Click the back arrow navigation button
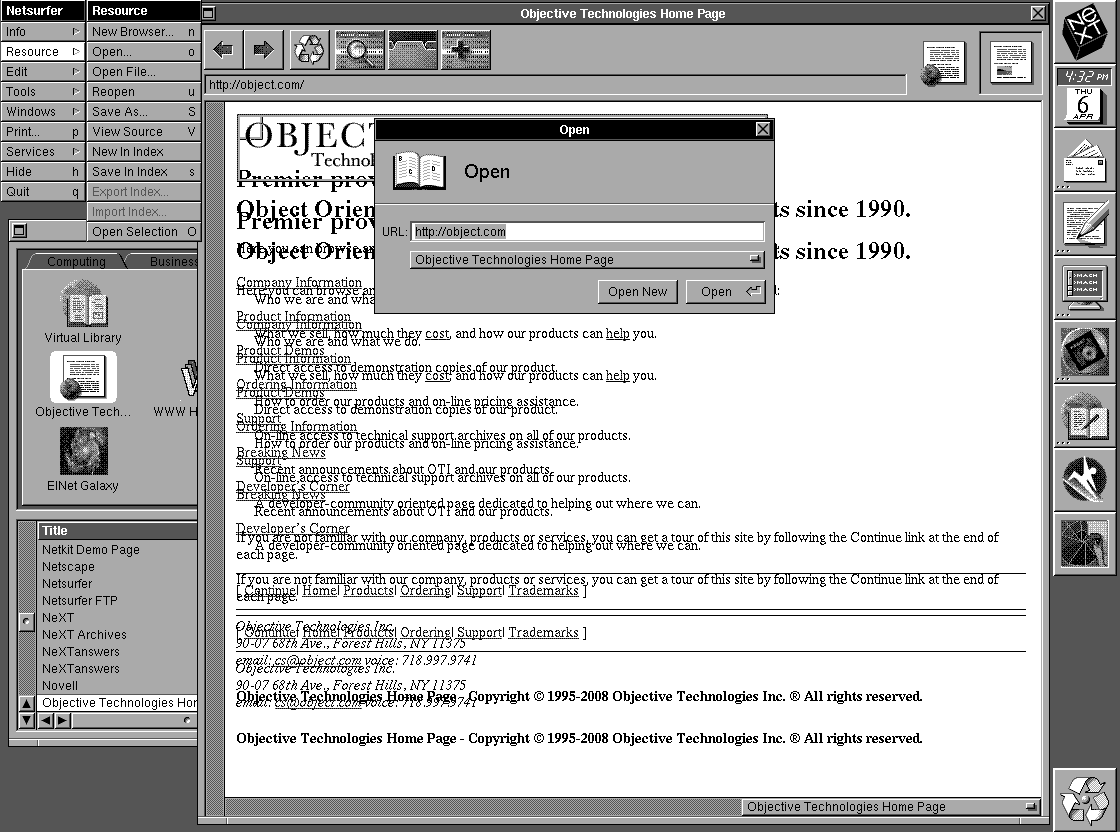The width and height of the screenshot is (1120, 832). click(224, 49)
